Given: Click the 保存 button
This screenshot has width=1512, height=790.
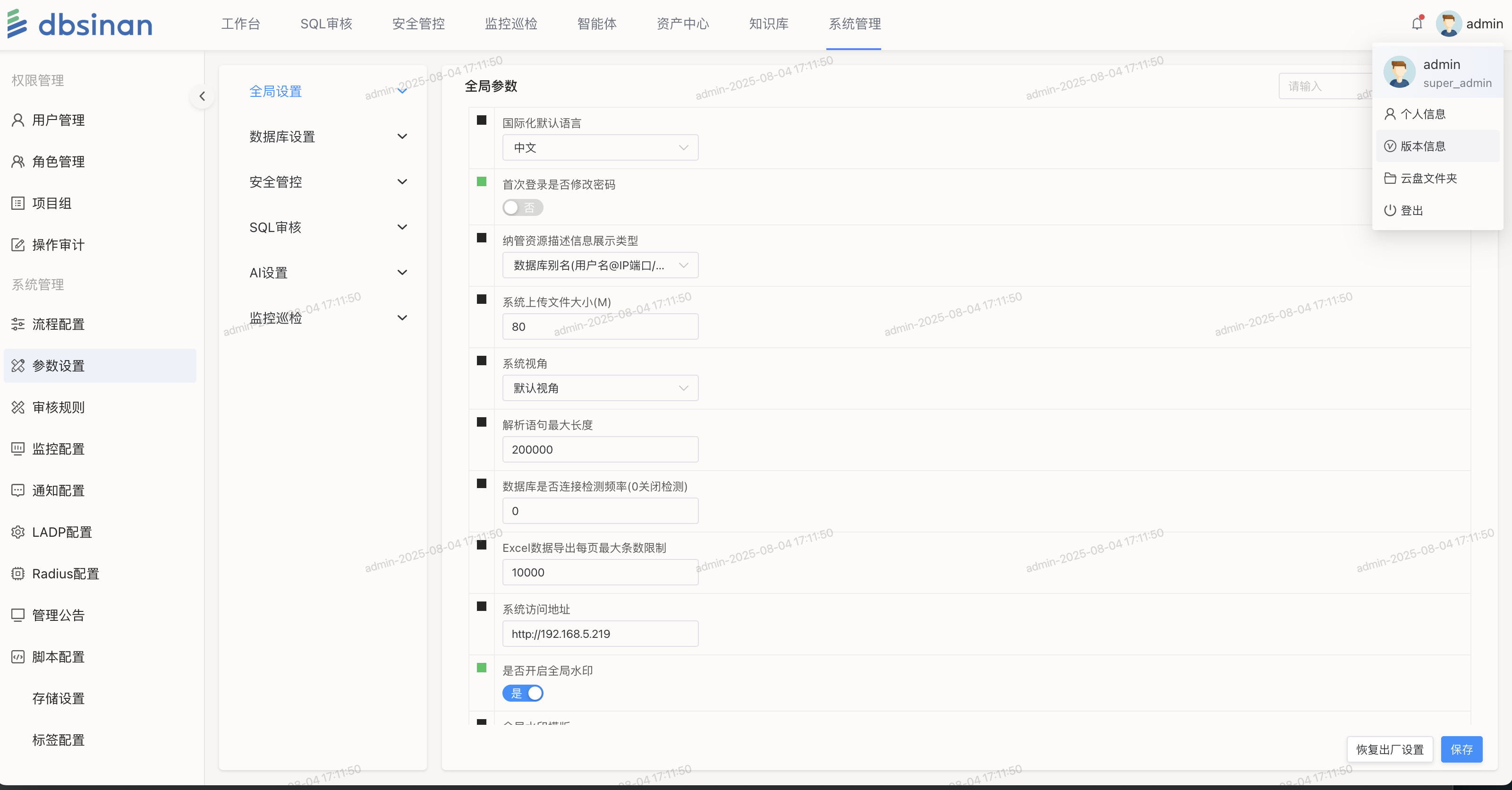Looking at the screenshot, I should tap(1461, 749).
